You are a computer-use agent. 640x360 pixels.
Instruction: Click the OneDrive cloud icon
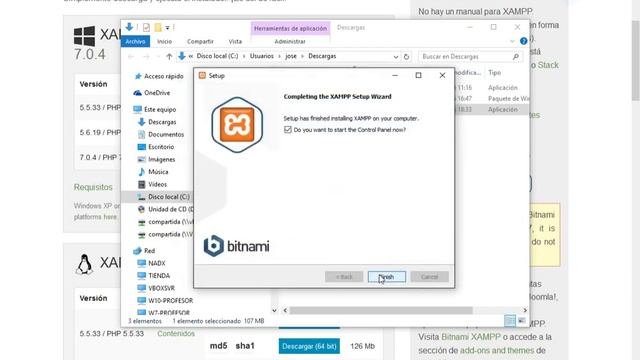[138, 93]
